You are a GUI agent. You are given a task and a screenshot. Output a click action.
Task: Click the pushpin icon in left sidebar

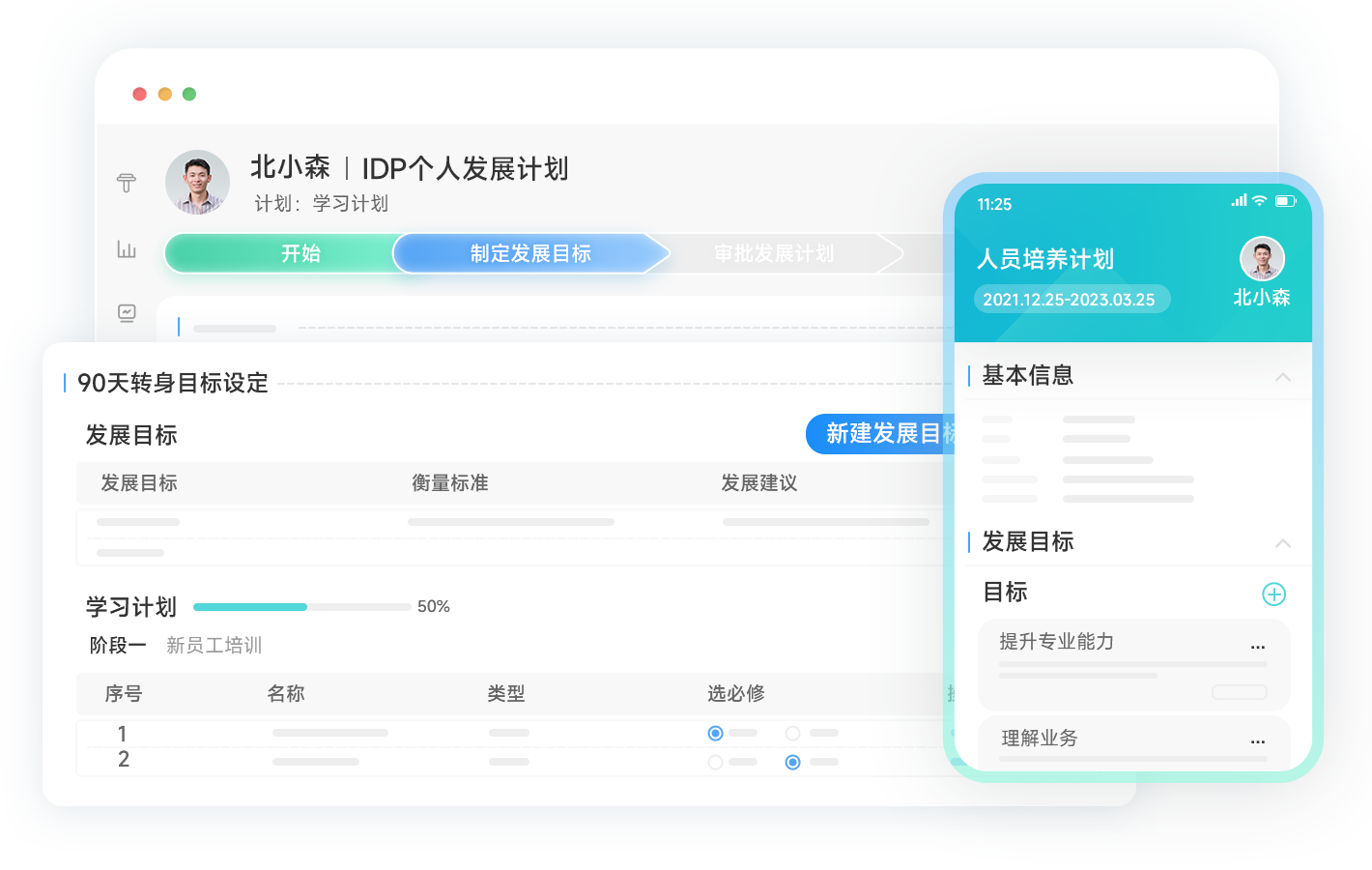pos(127,183)
